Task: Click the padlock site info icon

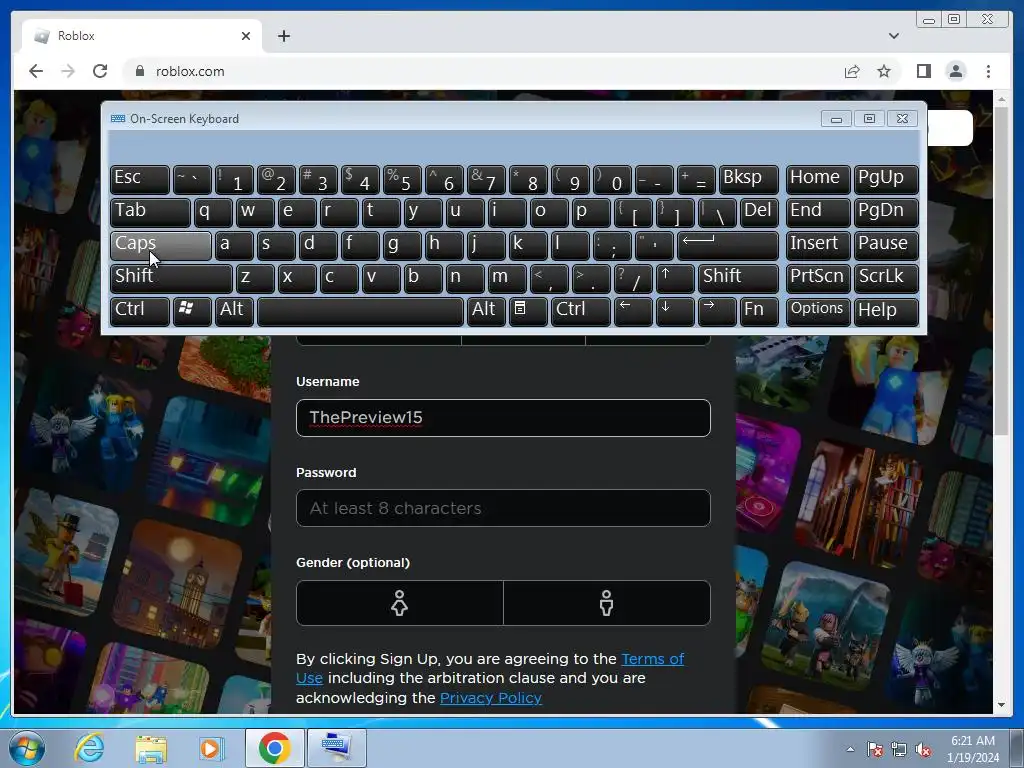Action: point(140,71)
